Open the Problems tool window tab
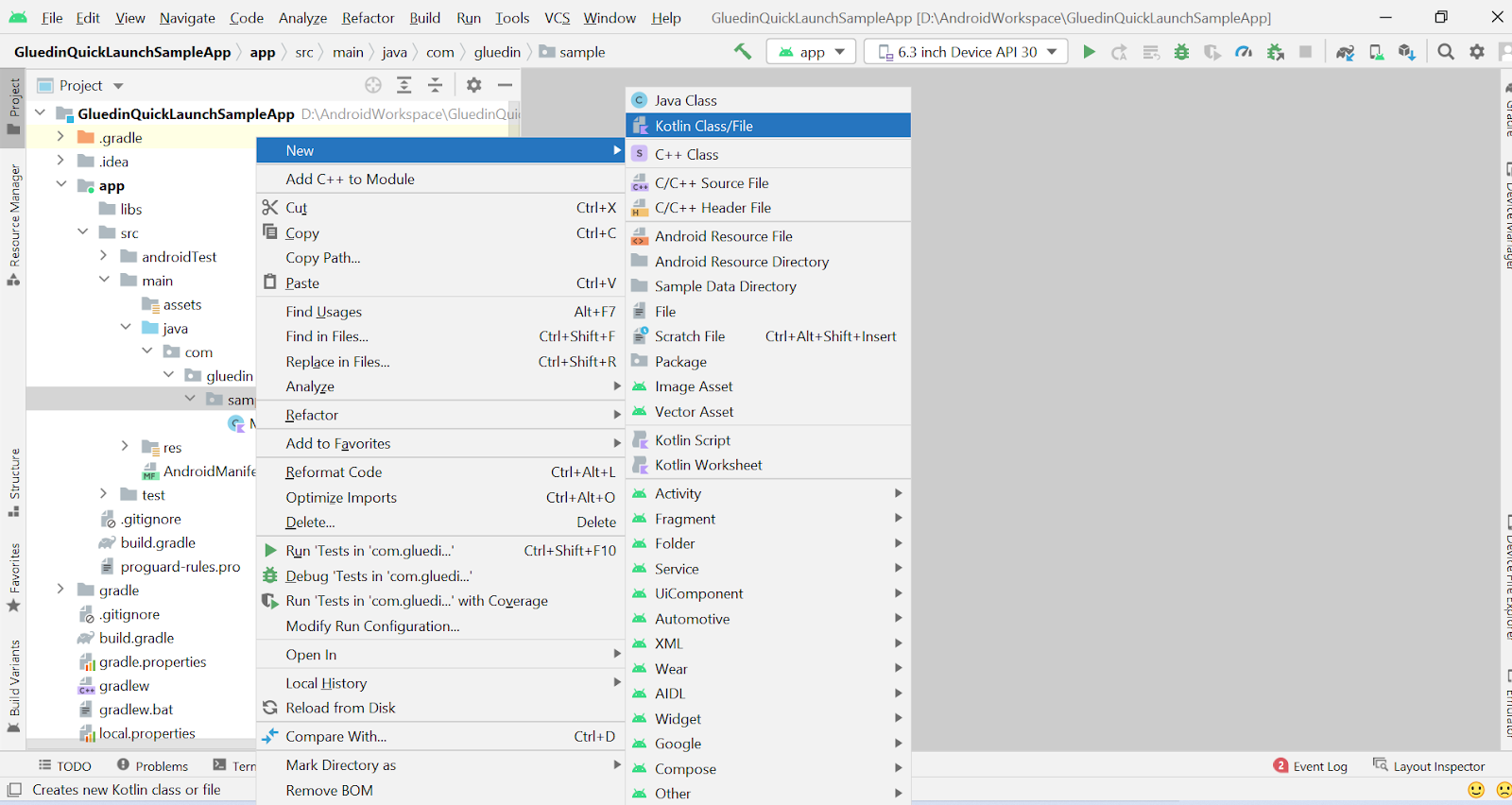This screenshot has width=1512, height=805. [152, 766]
